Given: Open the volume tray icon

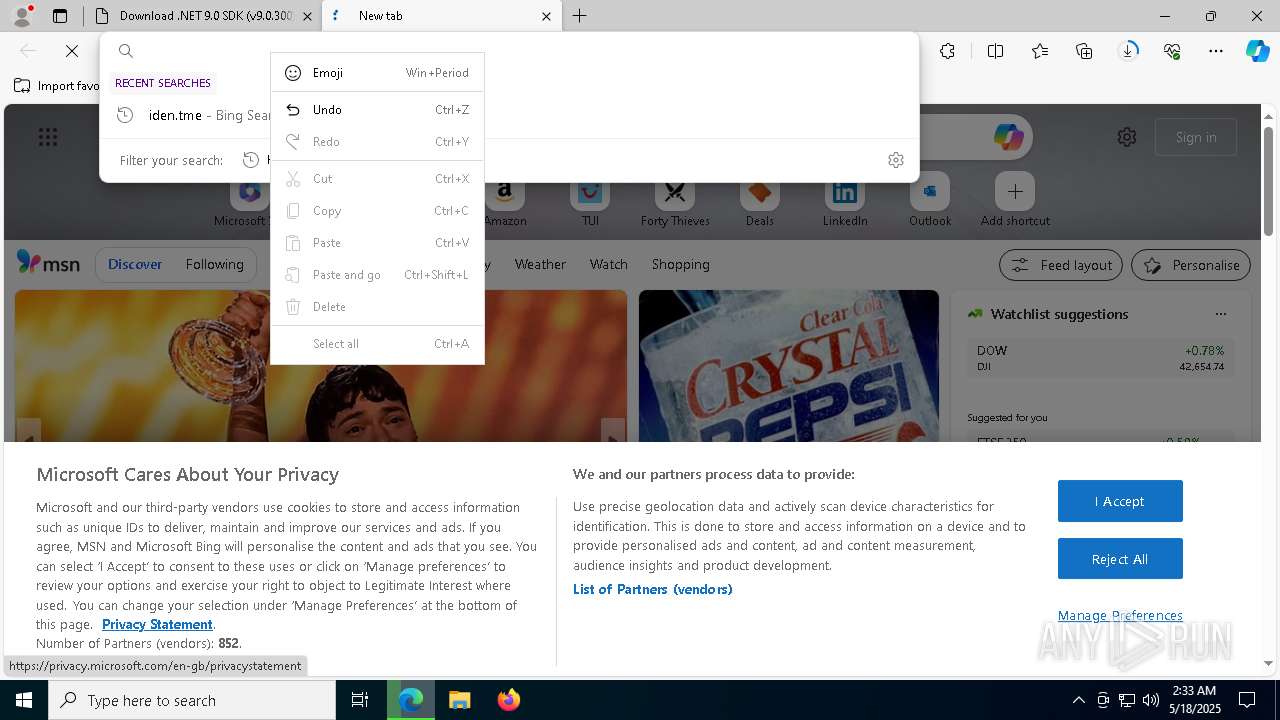Looking at the screenshot, I should [1150, 700].
